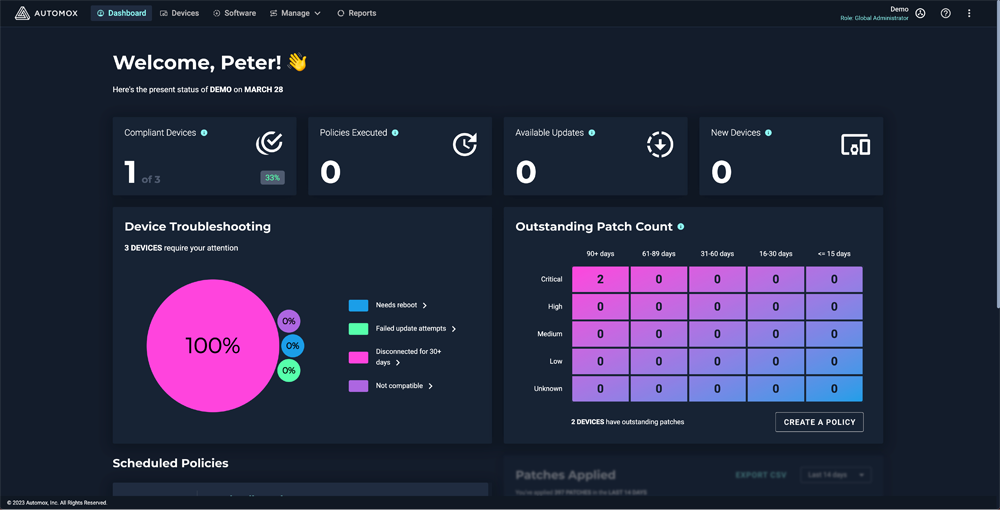The height and width of the screenshot is (510, 1000).
Task: Open the Dashboard tab
Action: pos(121,13)
